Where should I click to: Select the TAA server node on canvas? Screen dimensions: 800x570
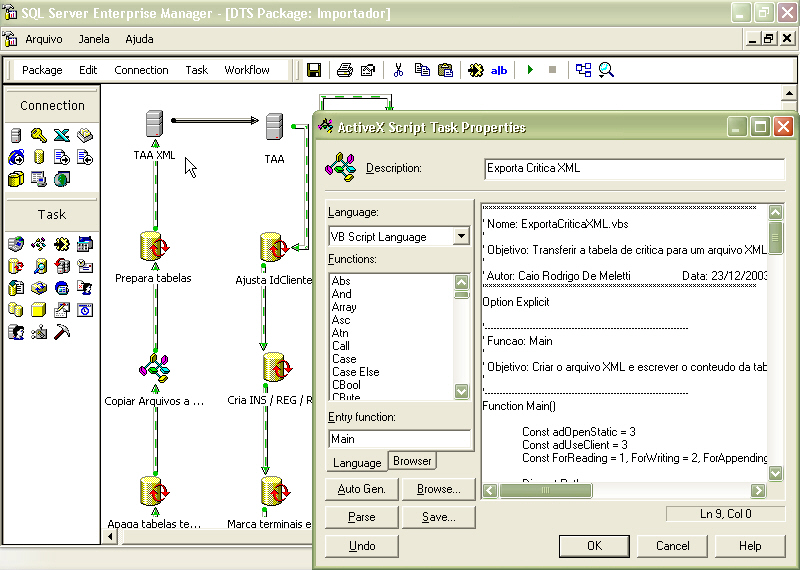point(274,127)
